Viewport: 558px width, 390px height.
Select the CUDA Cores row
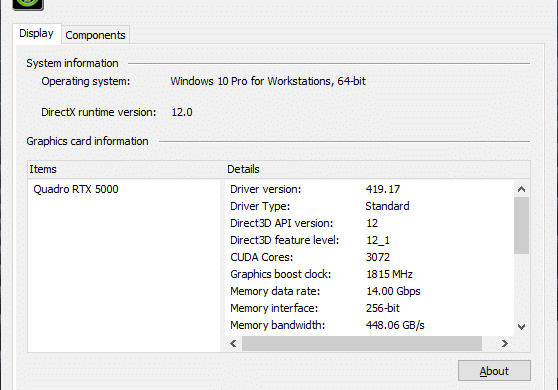coord(369,257)
